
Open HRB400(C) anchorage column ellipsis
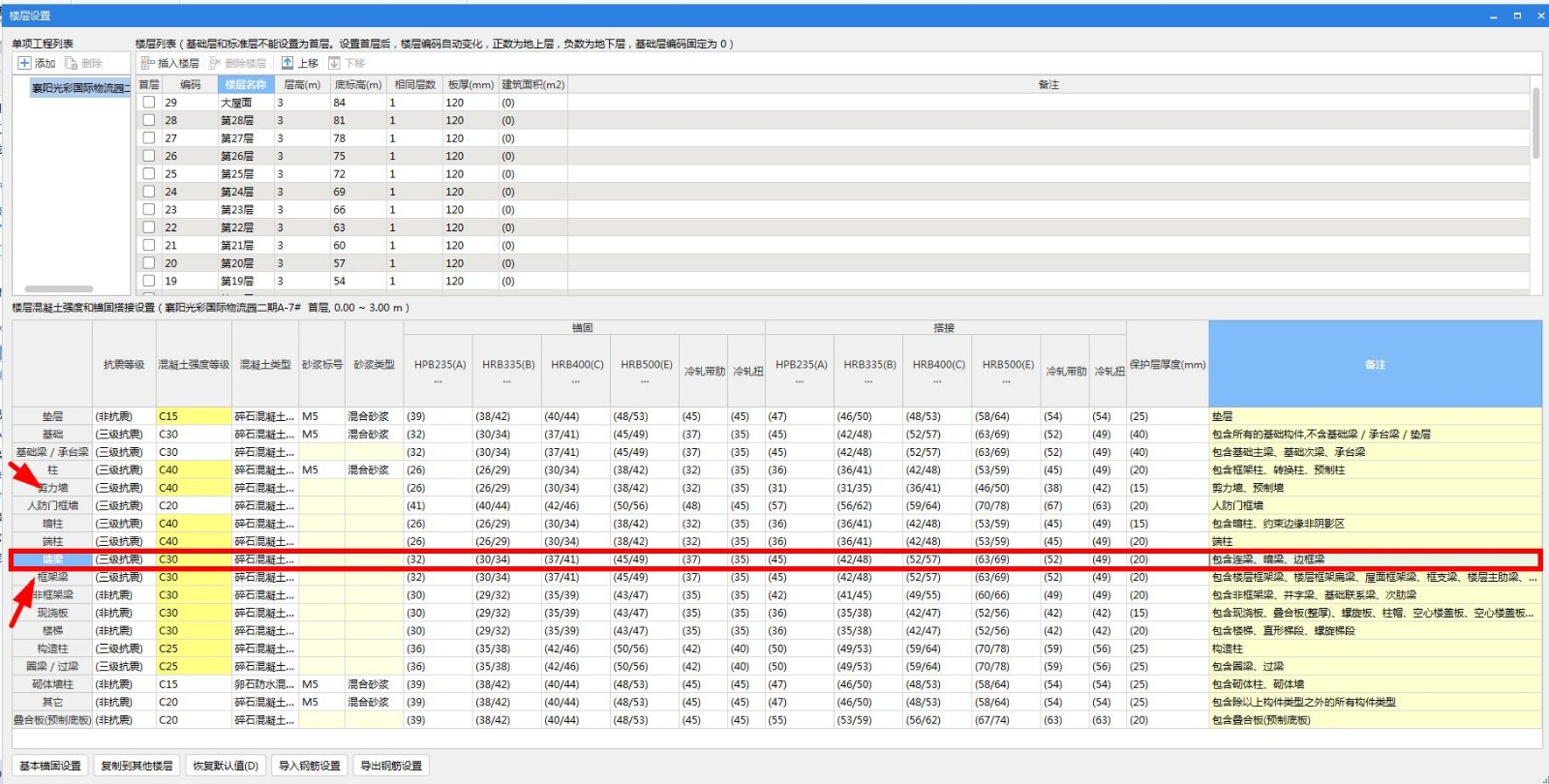point(577,381)
